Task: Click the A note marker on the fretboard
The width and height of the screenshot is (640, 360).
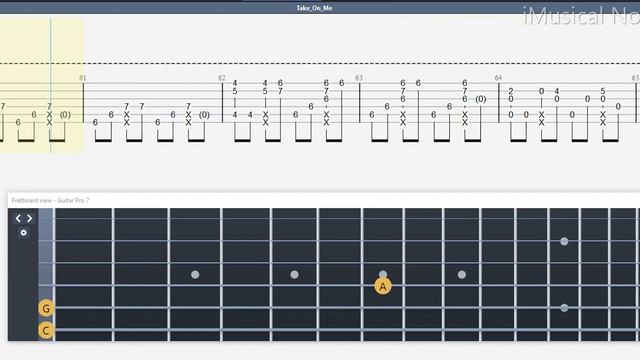Action: (382, 287)
